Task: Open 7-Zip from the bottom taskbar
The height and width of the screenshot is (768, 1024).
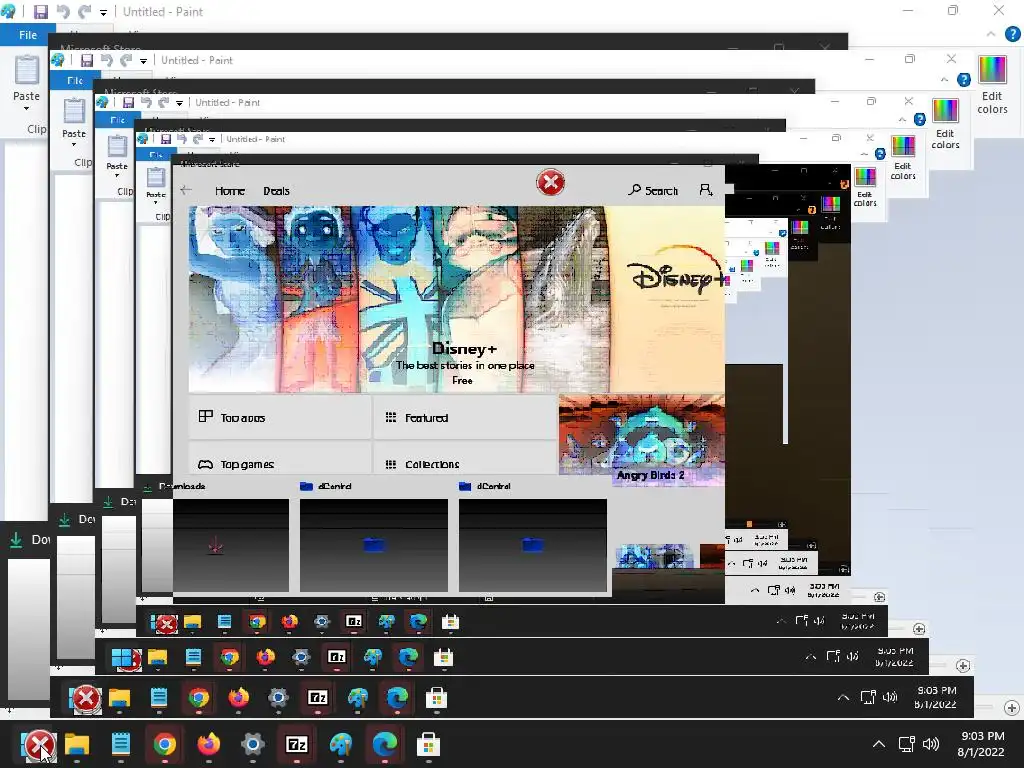Action: [296, 744]
